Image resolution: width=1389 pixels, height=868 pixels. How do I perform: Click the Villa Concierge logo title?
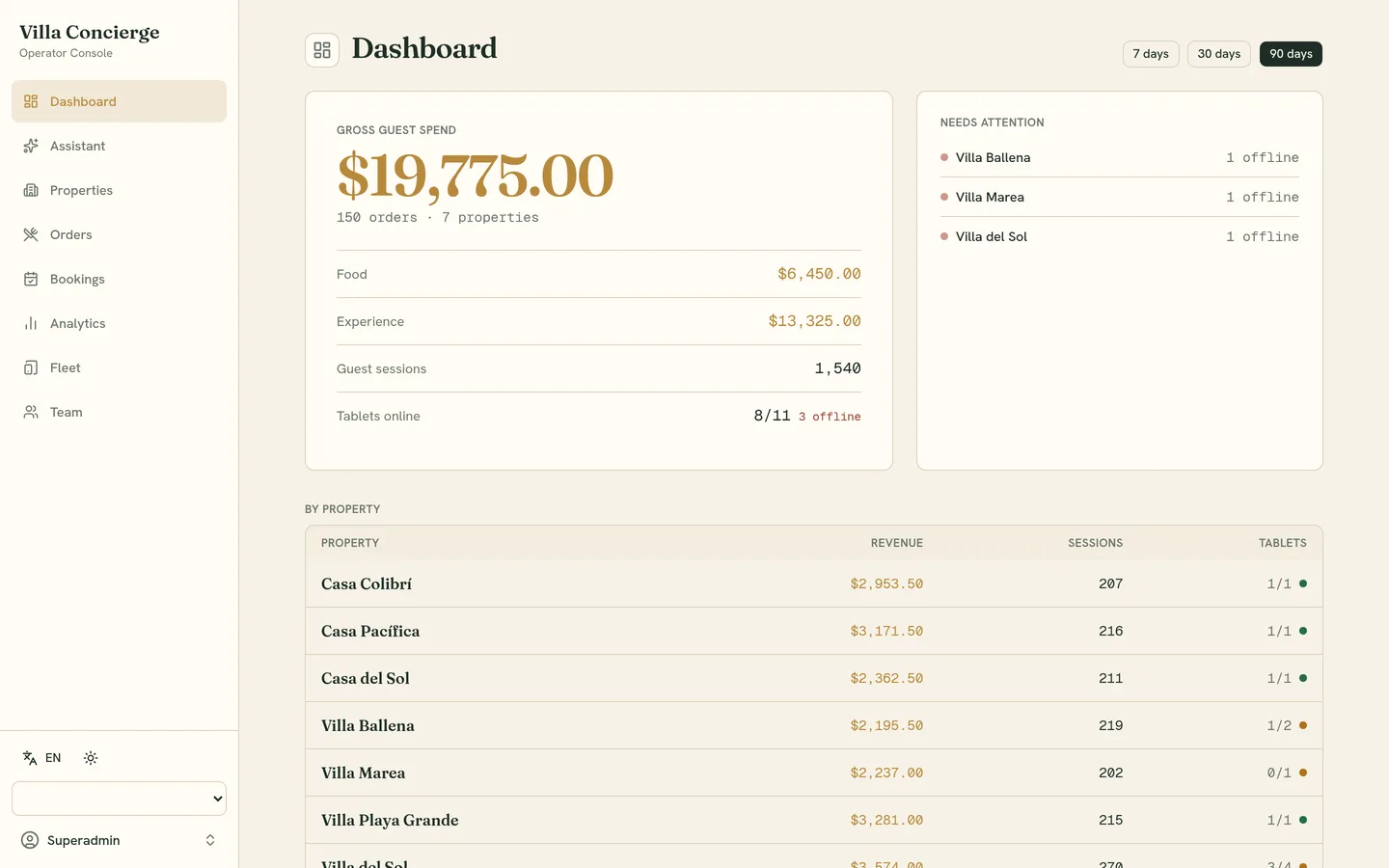point(90,32)
